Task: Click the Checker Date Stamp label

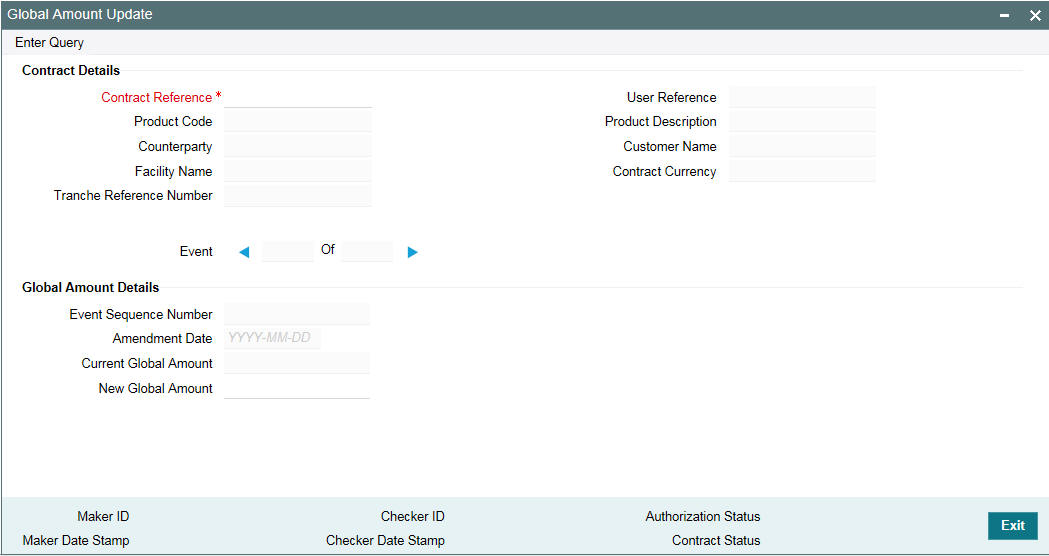Action: 385,540
